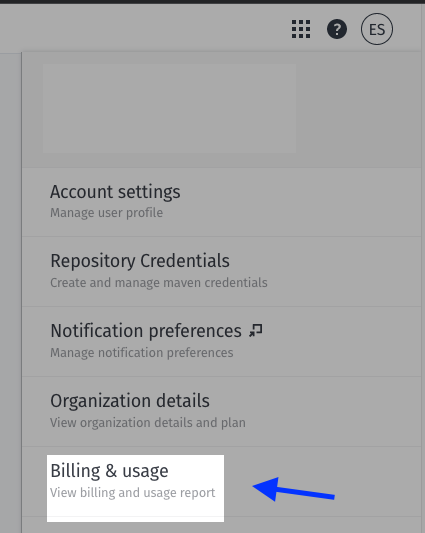This screenshot has width=425, height=533.
Task: Click the Organization details heading
Action: (130, 401)
